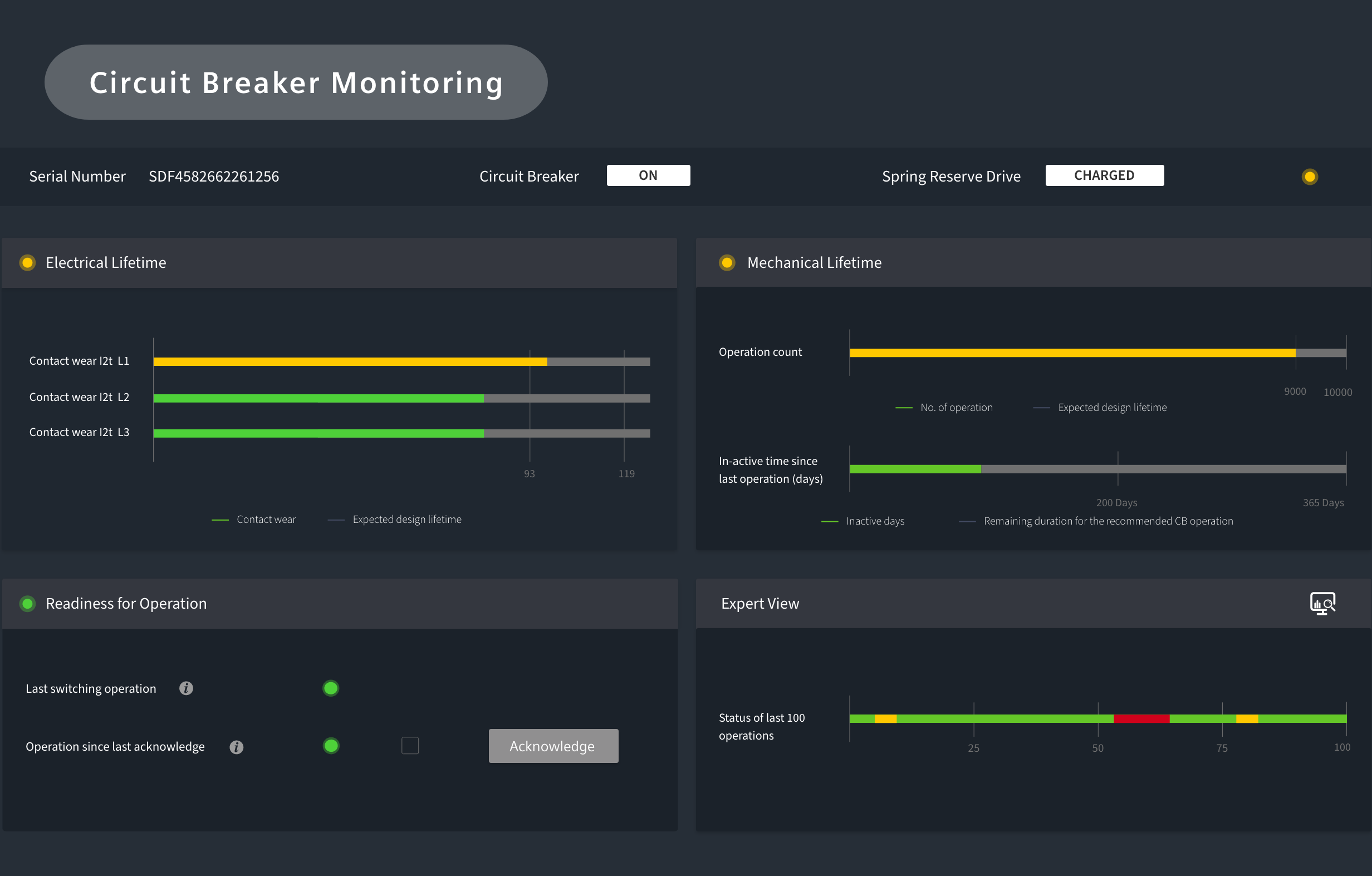This screenshot has width=1372, height=876.
Task: Click the Acknowledge button
Action: coord(553,746)
